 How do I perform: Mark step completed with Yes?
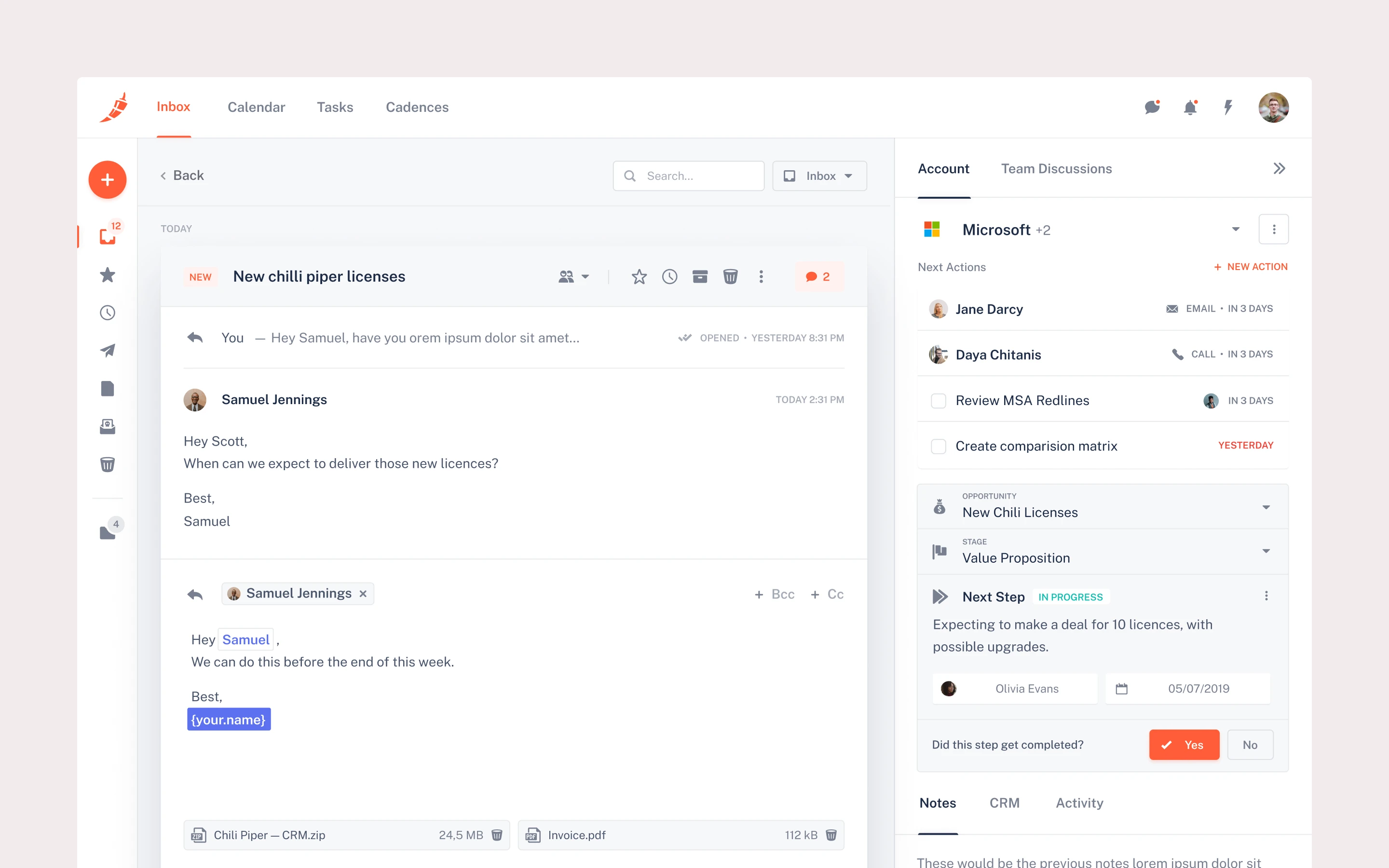point(1184,745)
